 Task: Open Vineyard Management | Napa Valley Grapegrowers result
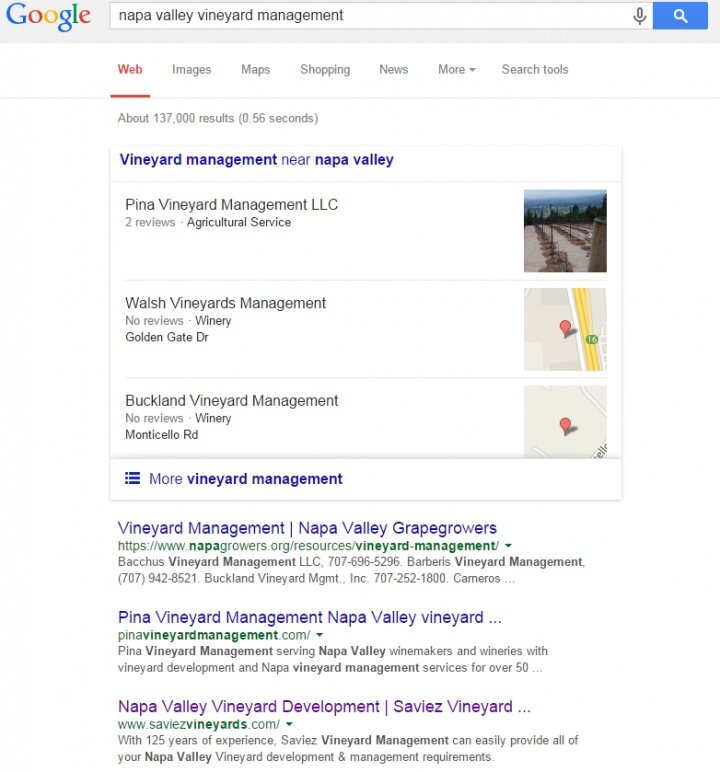pos(307,528)
